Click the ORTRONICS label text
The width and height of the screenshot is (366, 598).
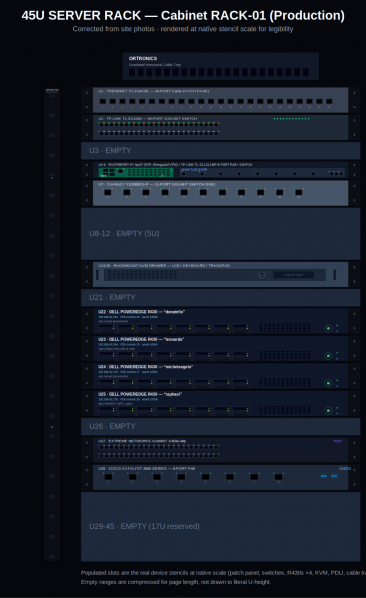(x=143, y=58)
